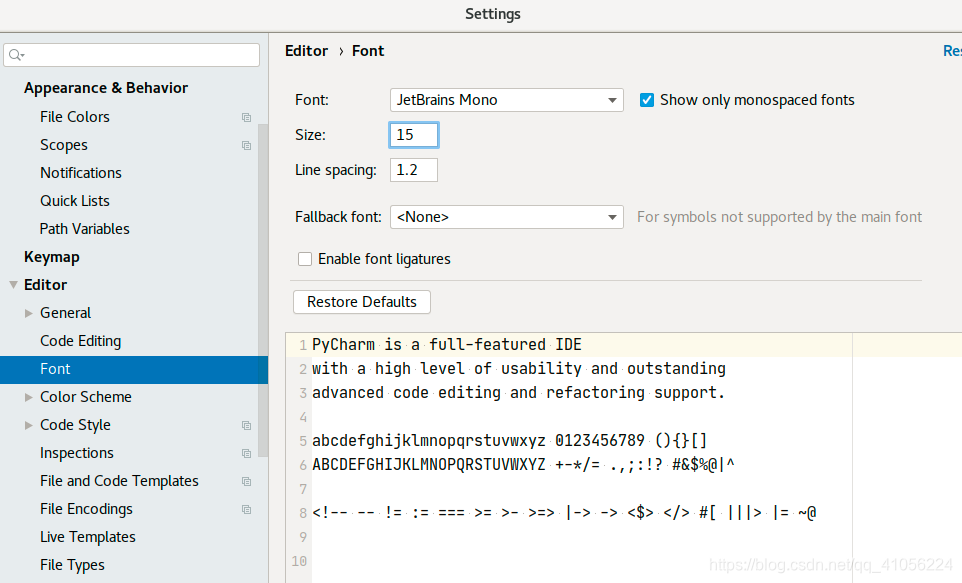962x583 pixels.
Task: Click the project-level icon beside Inspections
Action: pos(247,454)
